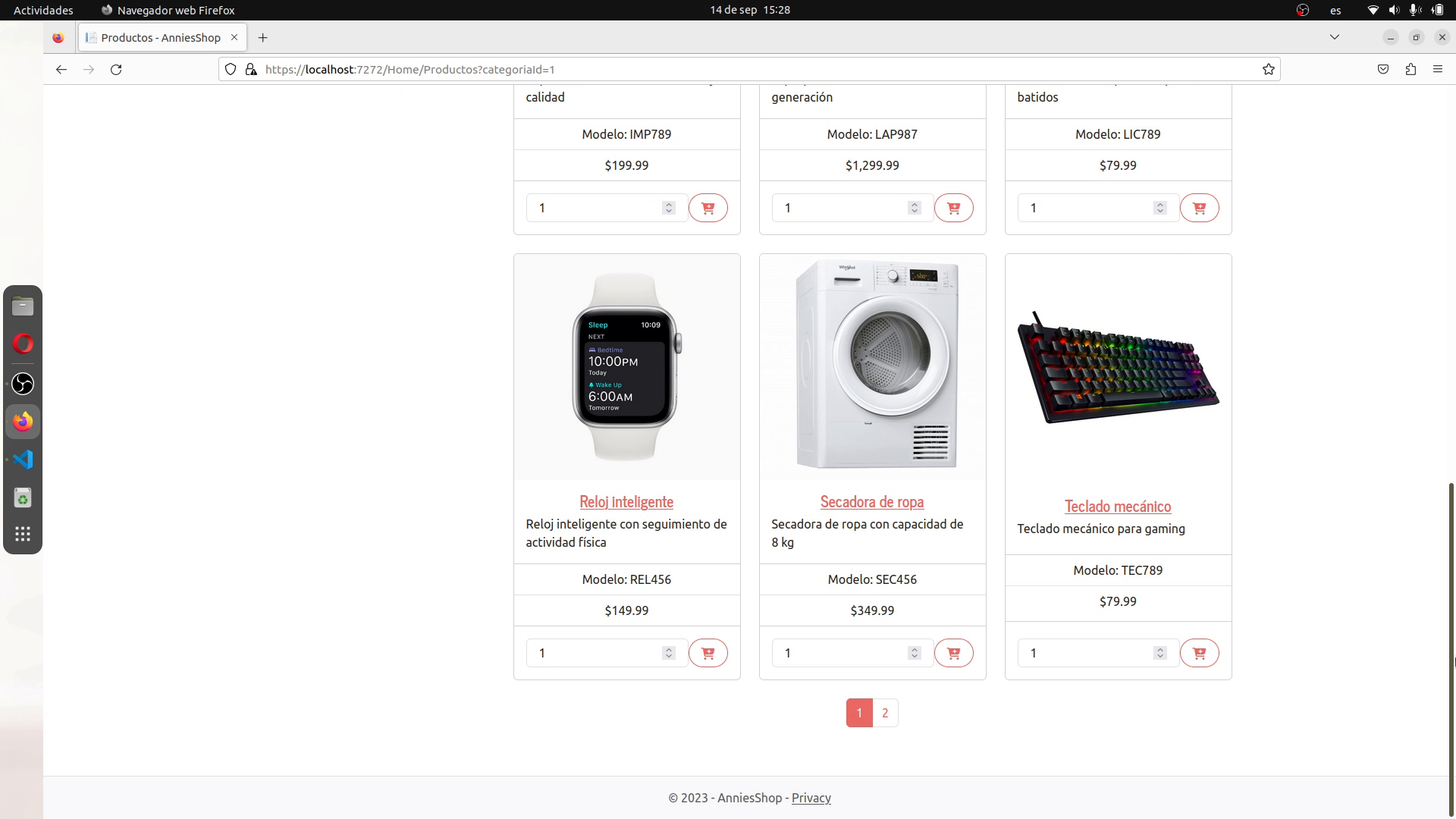Viewport: 1456px width, 819px height.
Task: Bookmark this page with star icon
Action: 1269,69
